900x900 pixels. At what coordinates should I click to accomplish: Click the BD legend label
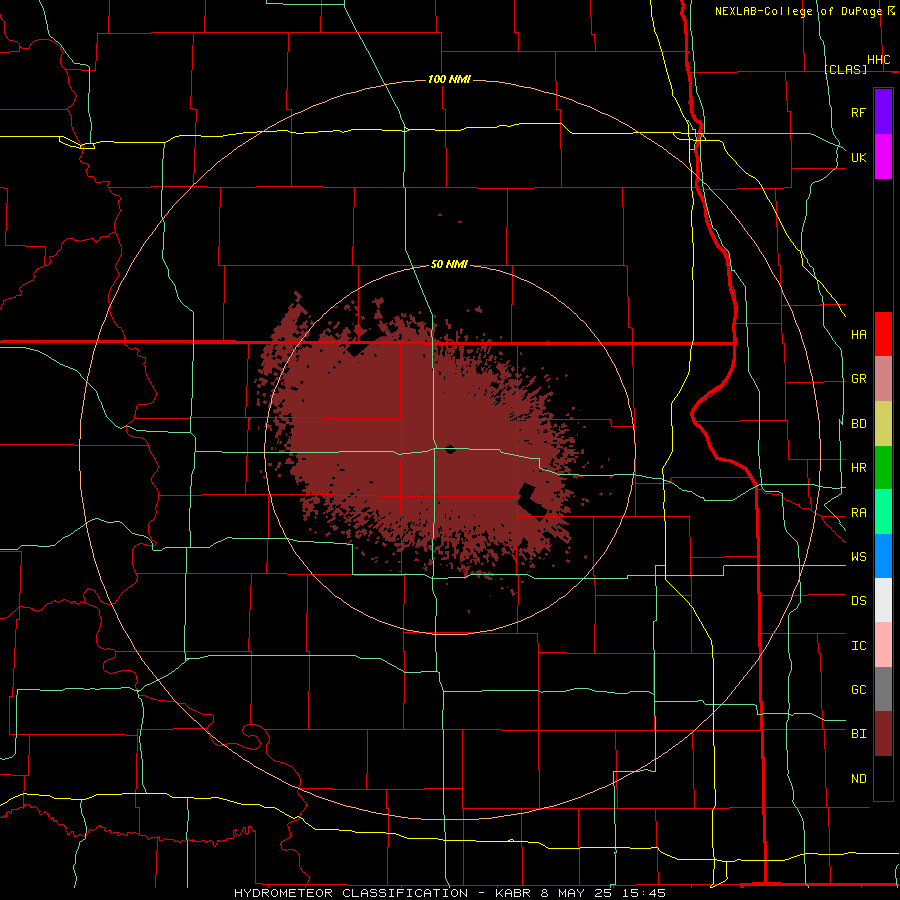[x=858, y=424]
